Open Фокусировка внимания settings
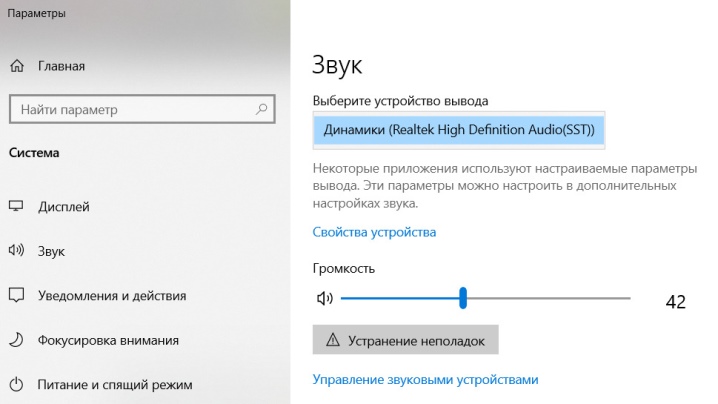The image size is (718, 404). point(108,340)
